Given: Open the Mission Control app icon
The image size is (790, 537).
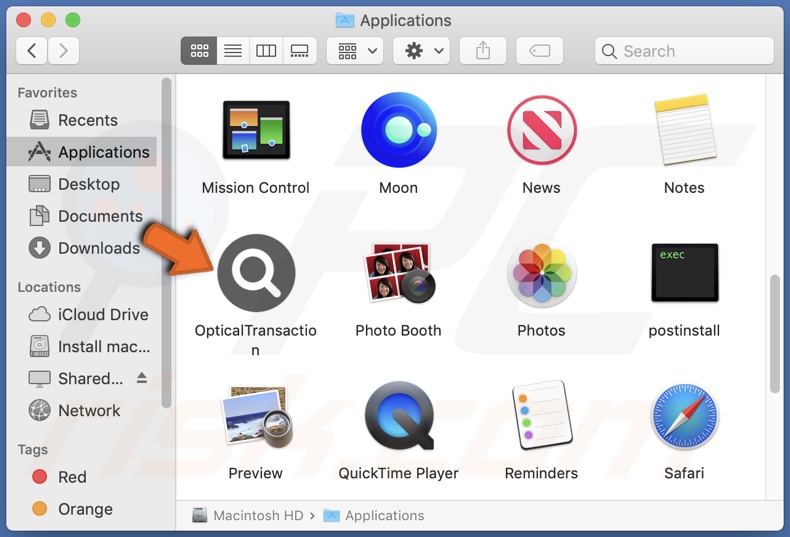Looking at the screenshot, I should [256, 130].
